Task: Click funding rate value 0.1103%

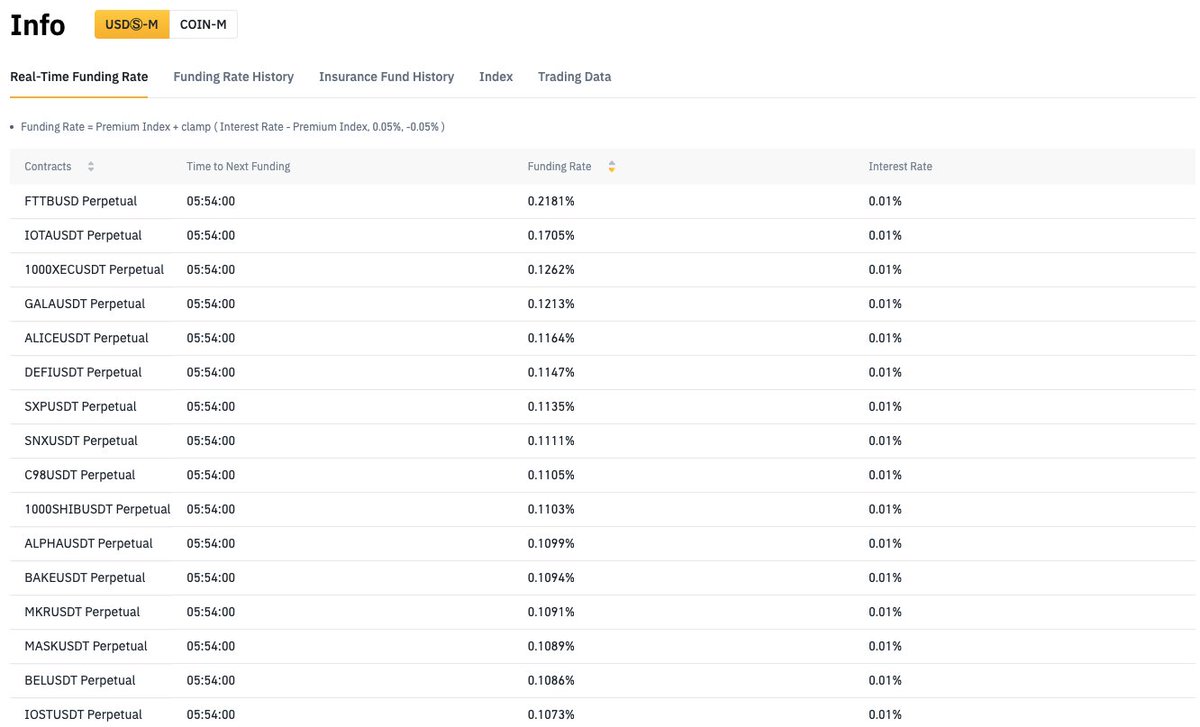Action: (x=551, y=509)
